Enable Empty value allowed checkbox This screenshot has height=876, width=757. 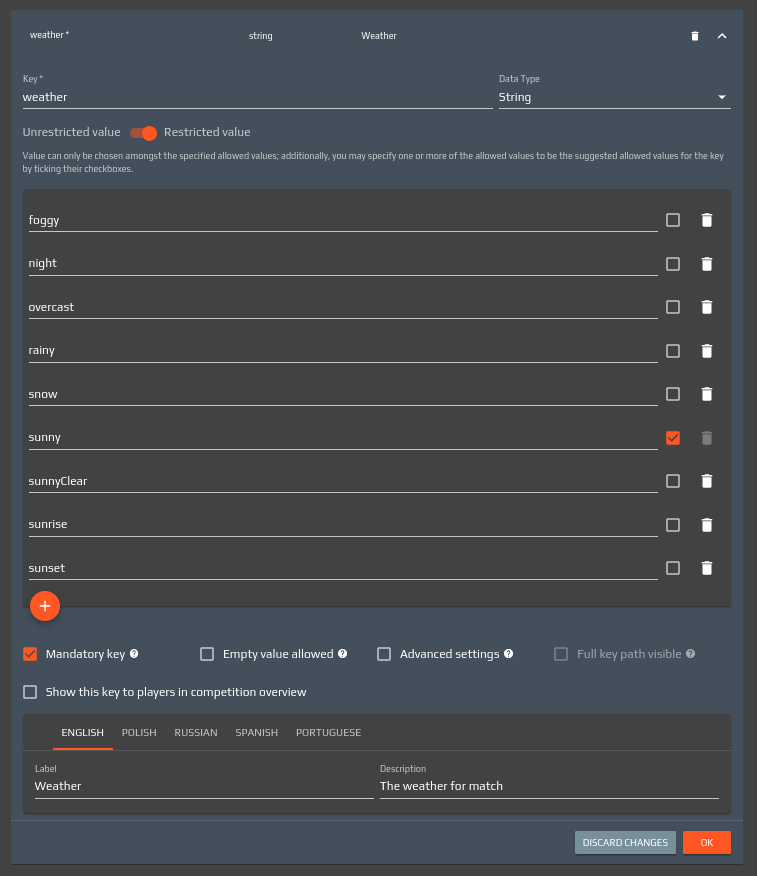(207, 654)
